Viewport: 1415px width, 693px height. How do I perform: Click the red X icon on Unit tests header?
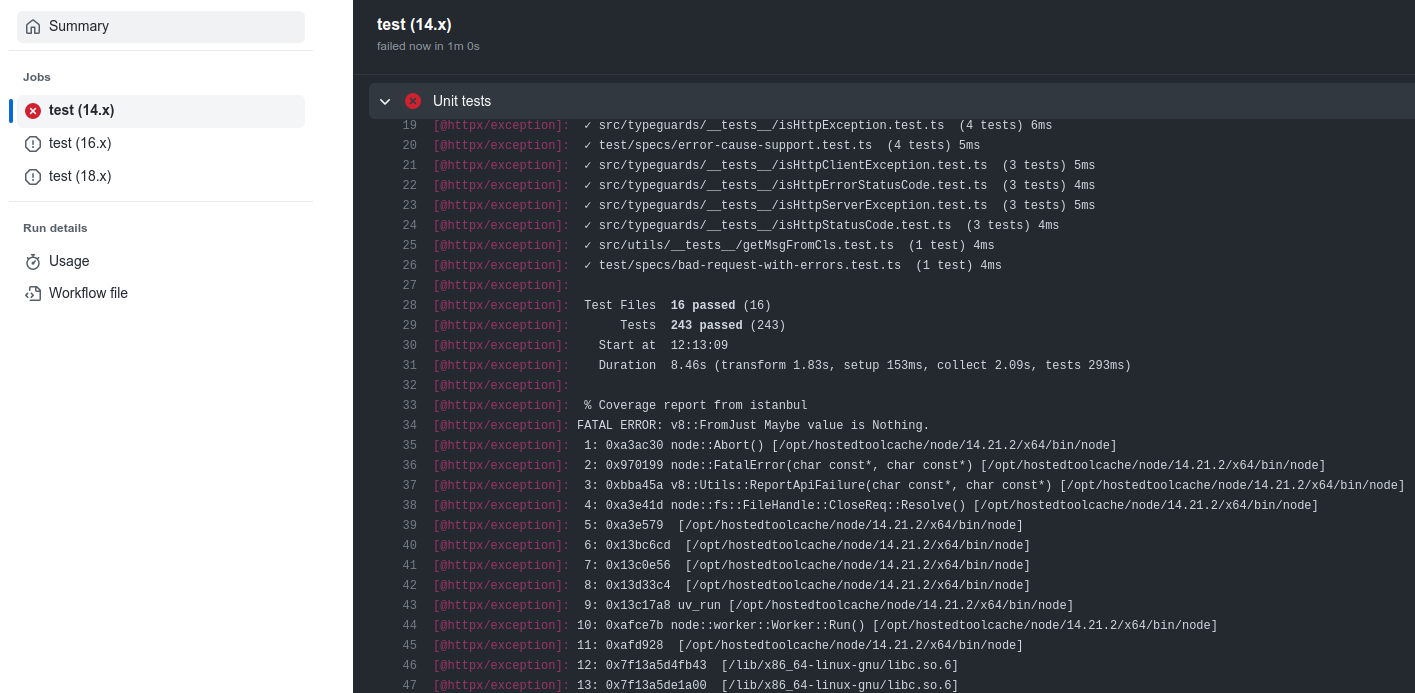coord(413,100)
